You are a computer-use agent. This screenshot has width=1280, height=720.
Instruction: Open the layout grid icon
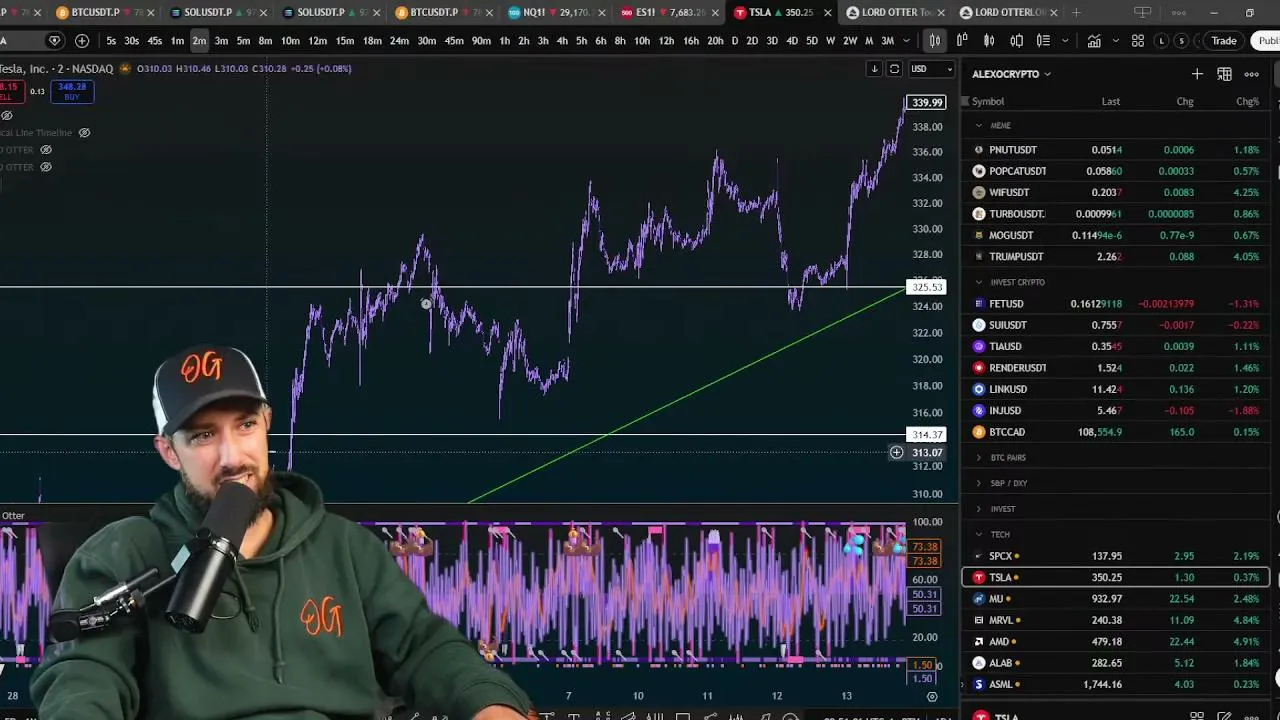click(1138, 41)
